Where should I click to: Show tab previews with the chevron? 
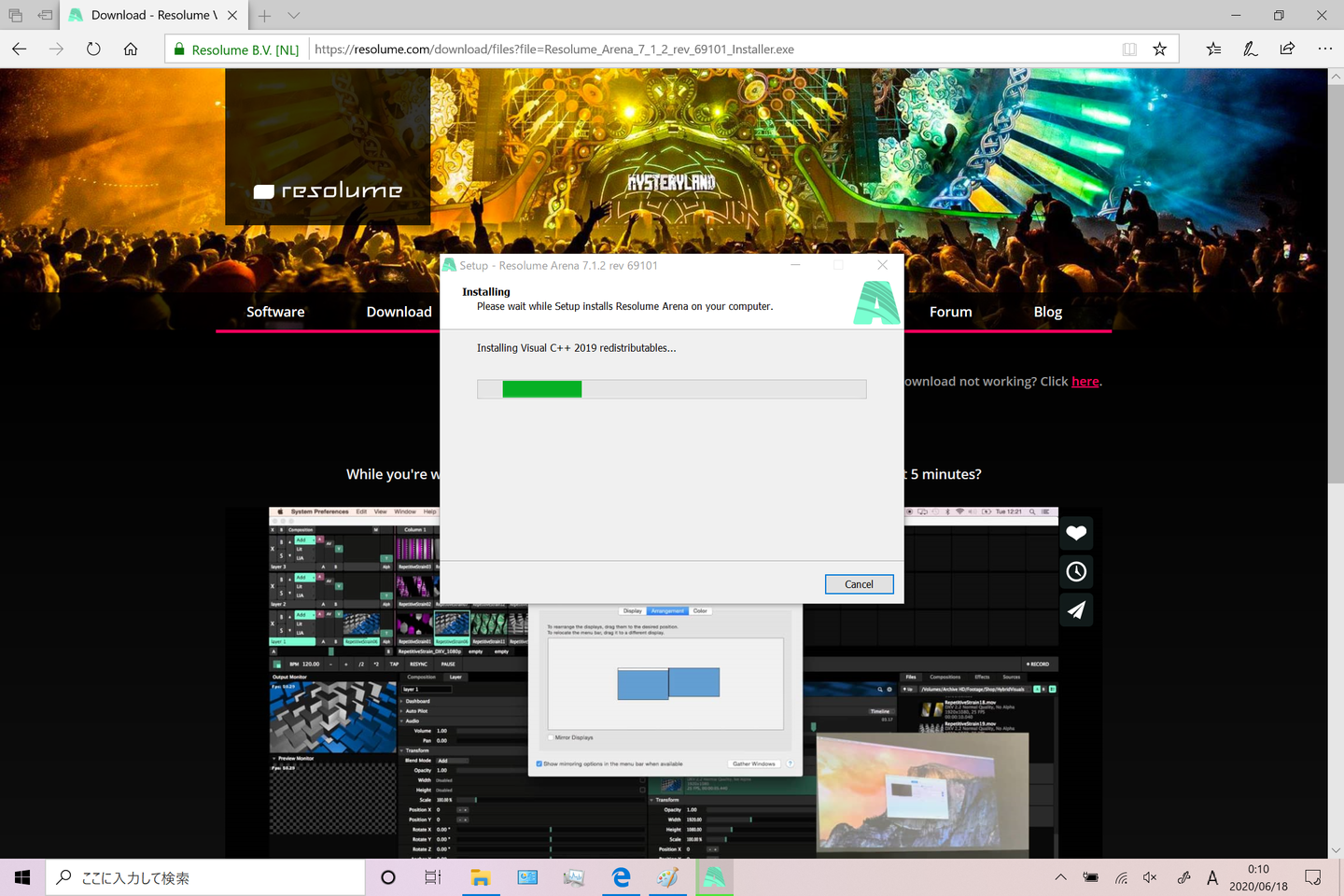click(293, 15)
